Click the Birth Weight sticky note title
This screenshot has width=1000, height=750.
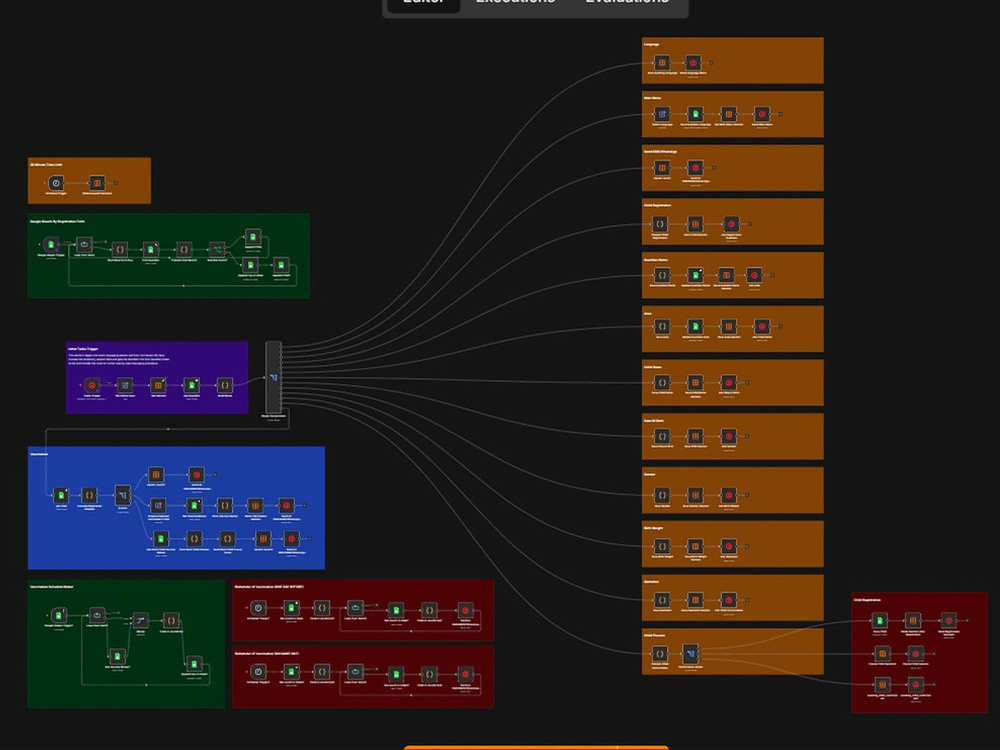[x=654, y=528]
